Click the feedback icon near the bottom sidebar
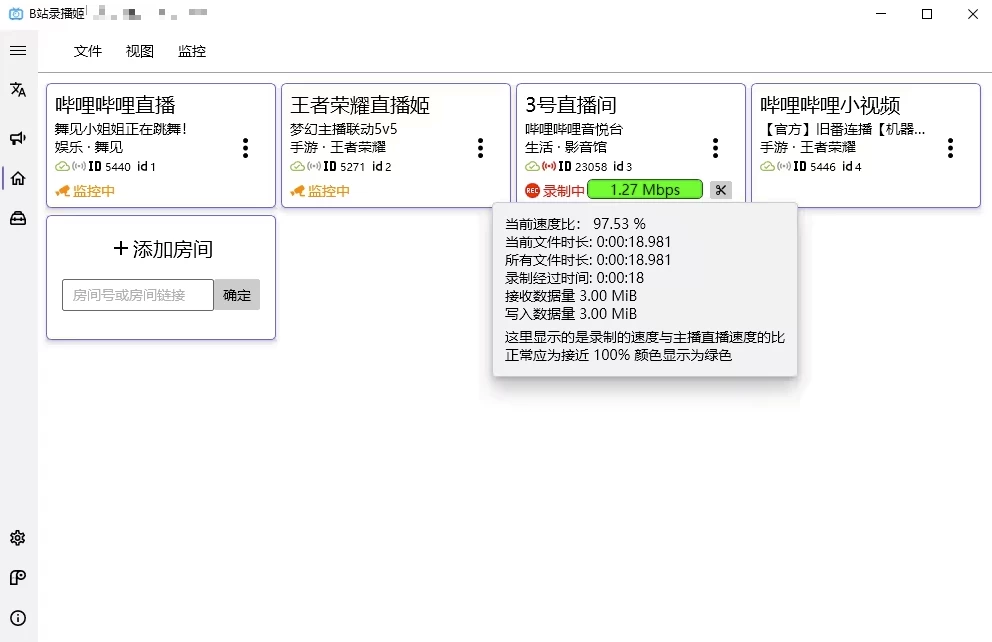Viewport: 992px width, 642px height. coord(17,578)
